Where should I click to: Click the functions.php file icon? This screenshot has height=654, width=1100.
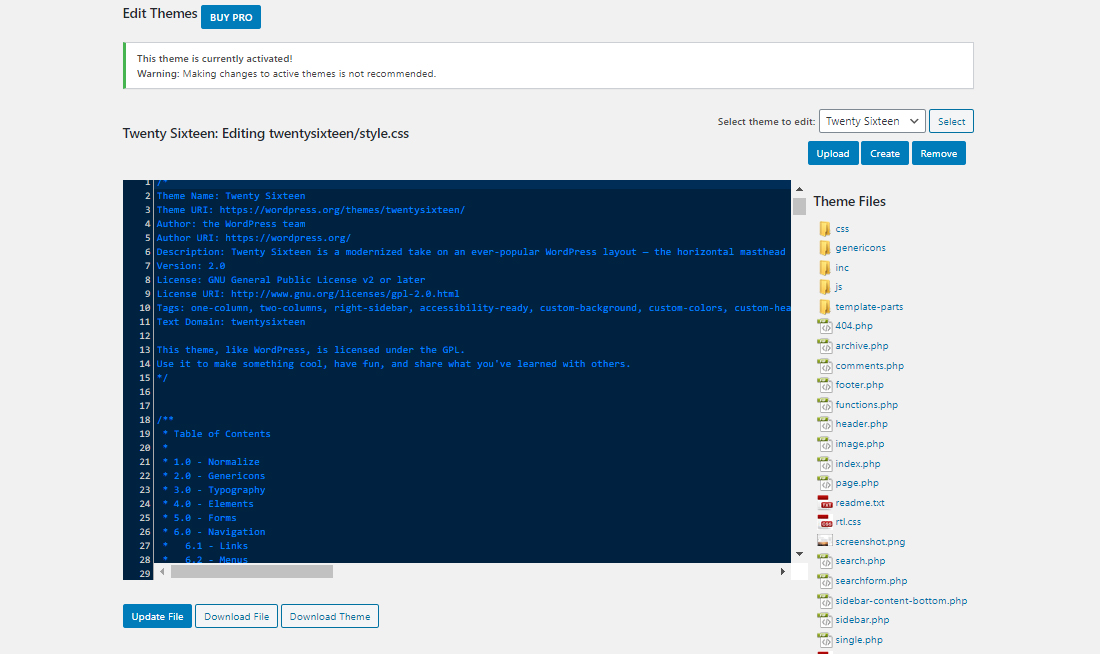click(825, 404)
